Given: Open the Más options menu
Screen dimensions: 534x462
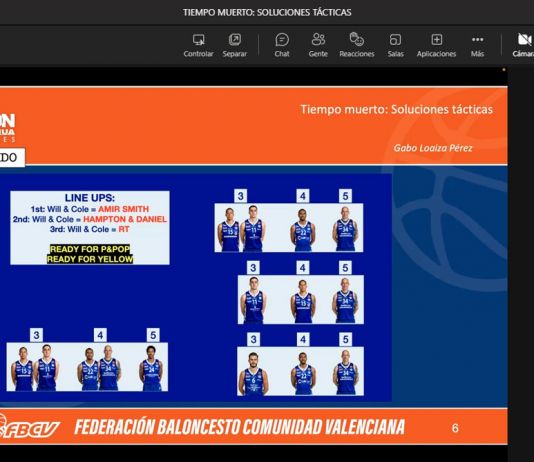Looking at the screenshot, I should point(477,45).
